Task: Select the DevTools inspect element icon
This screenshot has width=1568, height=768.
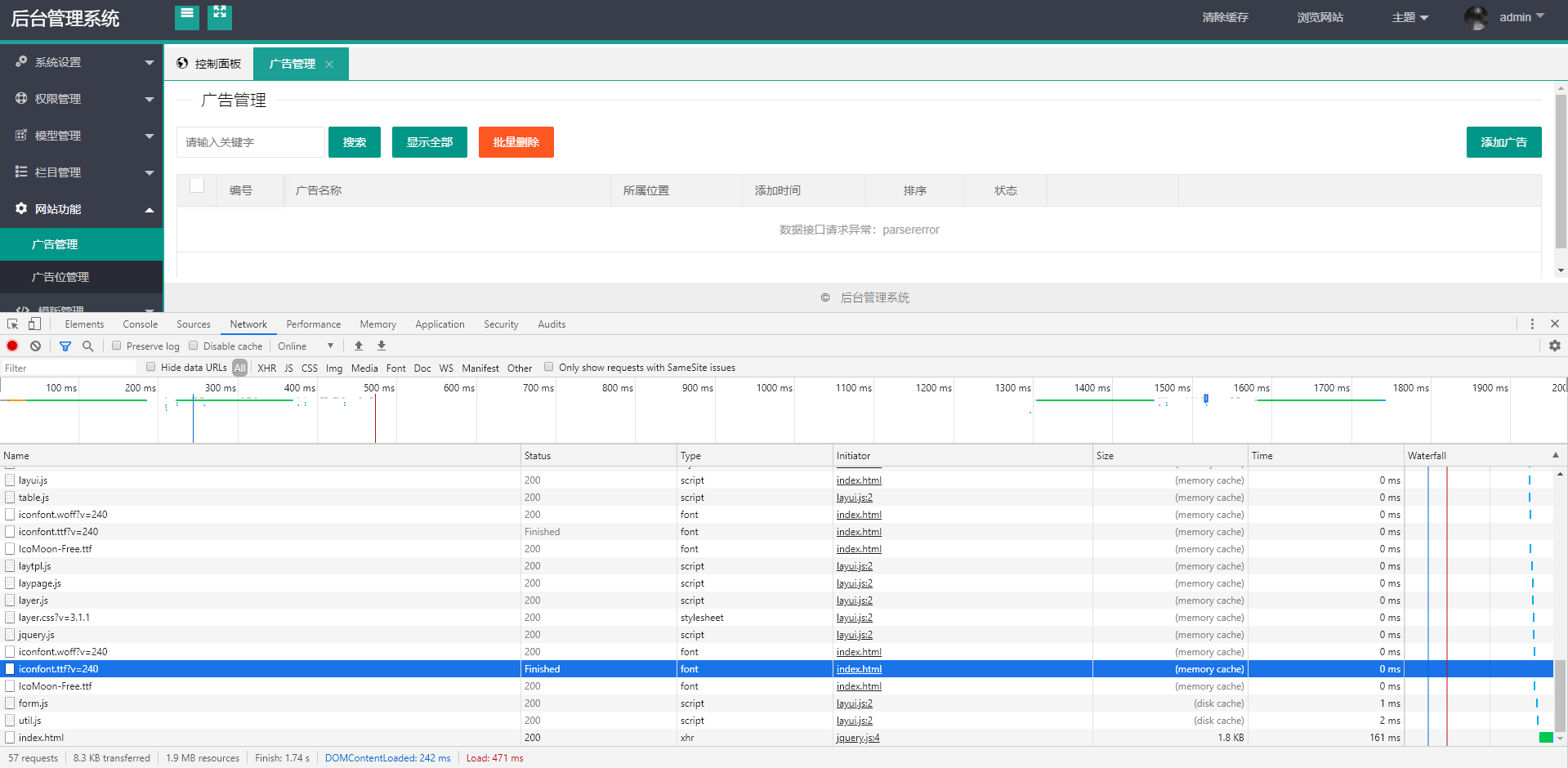Action: 13,324
